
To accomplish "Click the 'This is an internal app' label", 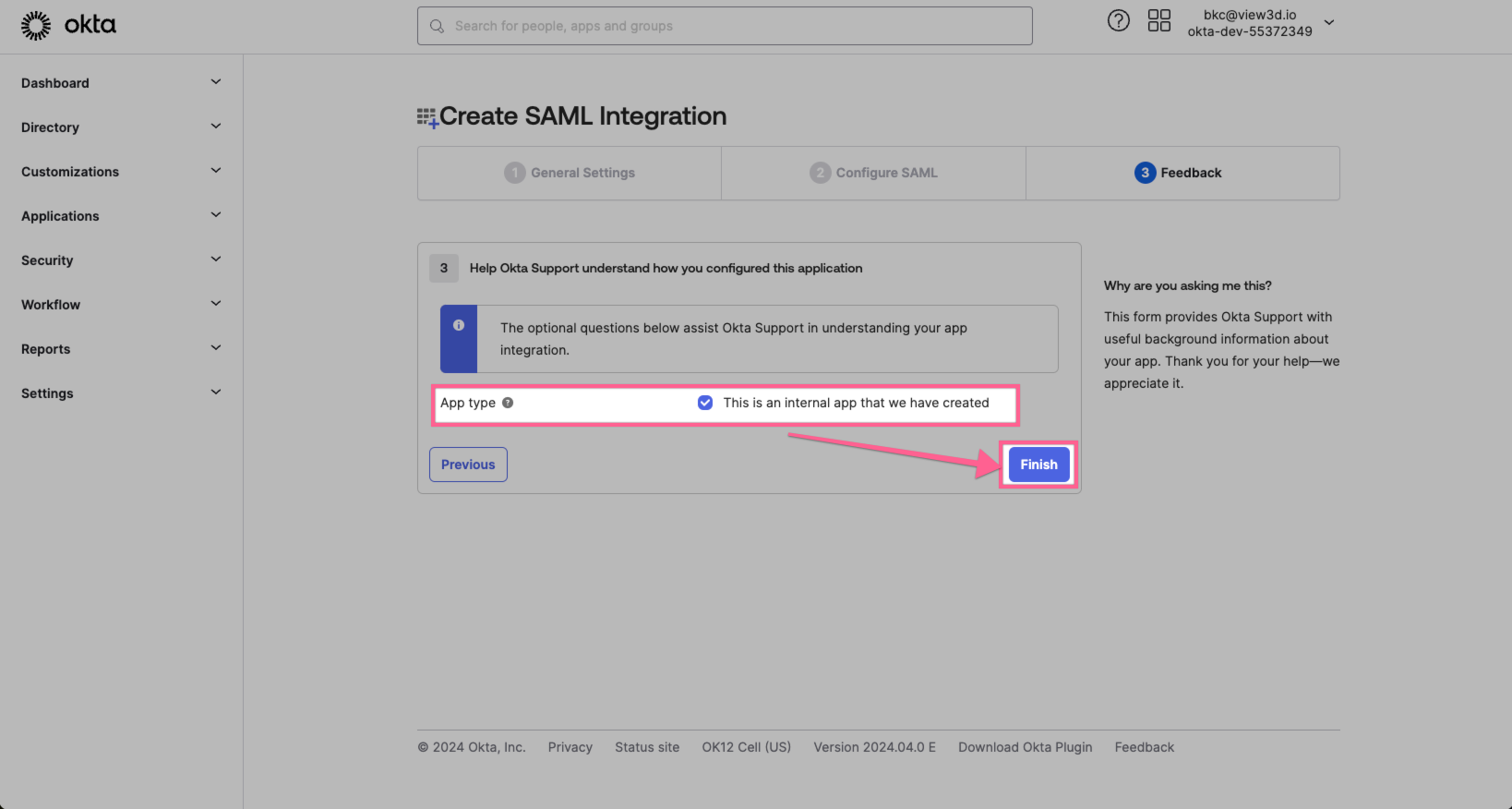I will click(856, 403).
